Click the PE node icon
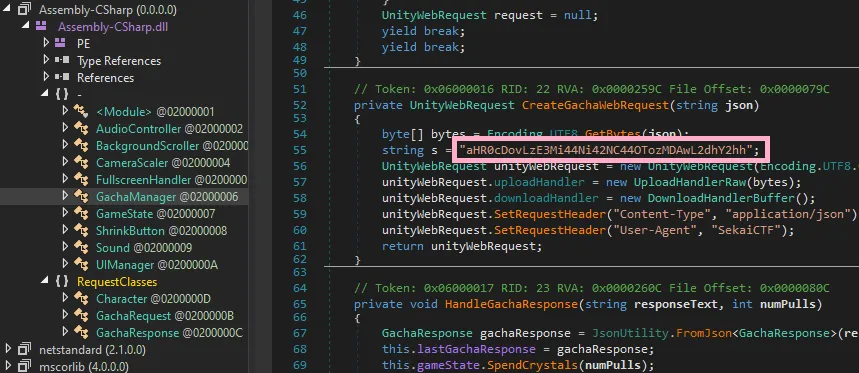859x373 pixels. coord(61,43)
